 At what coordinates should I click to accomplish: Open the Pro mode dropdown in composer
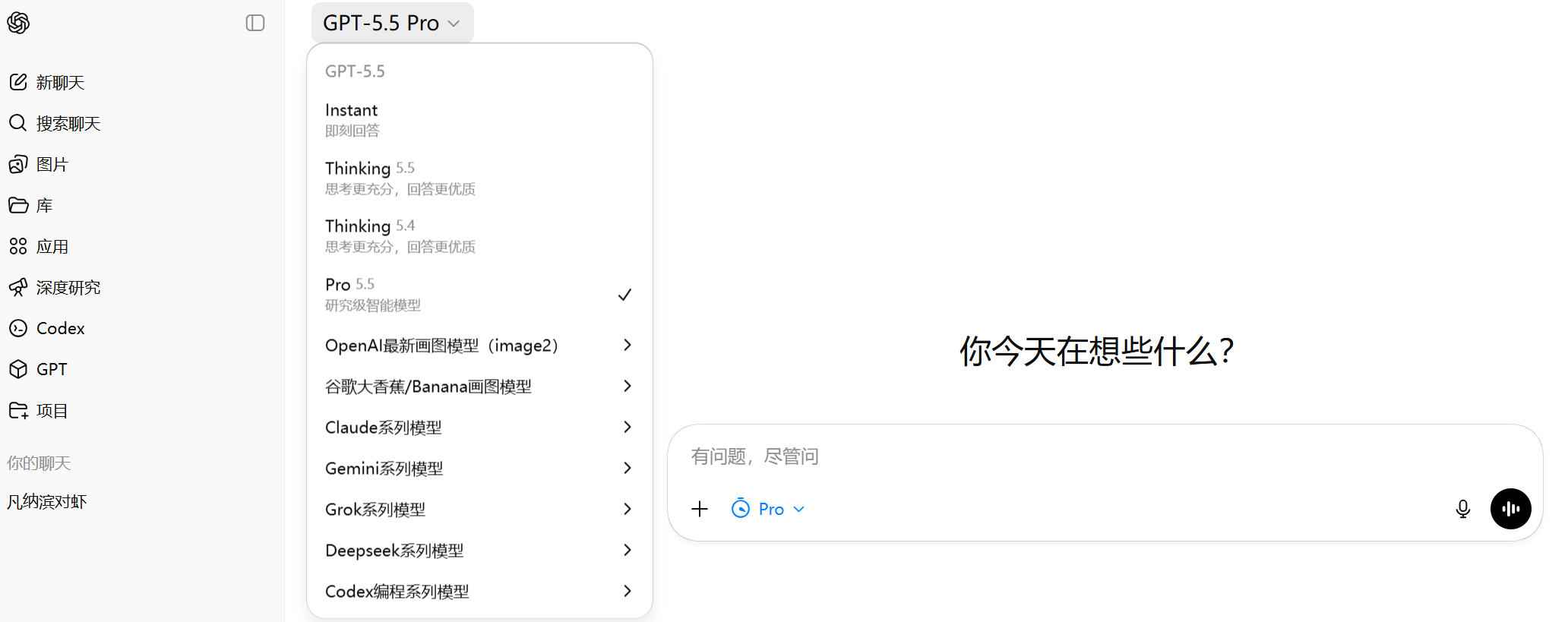pyautogui.click(x=768, y=509)
